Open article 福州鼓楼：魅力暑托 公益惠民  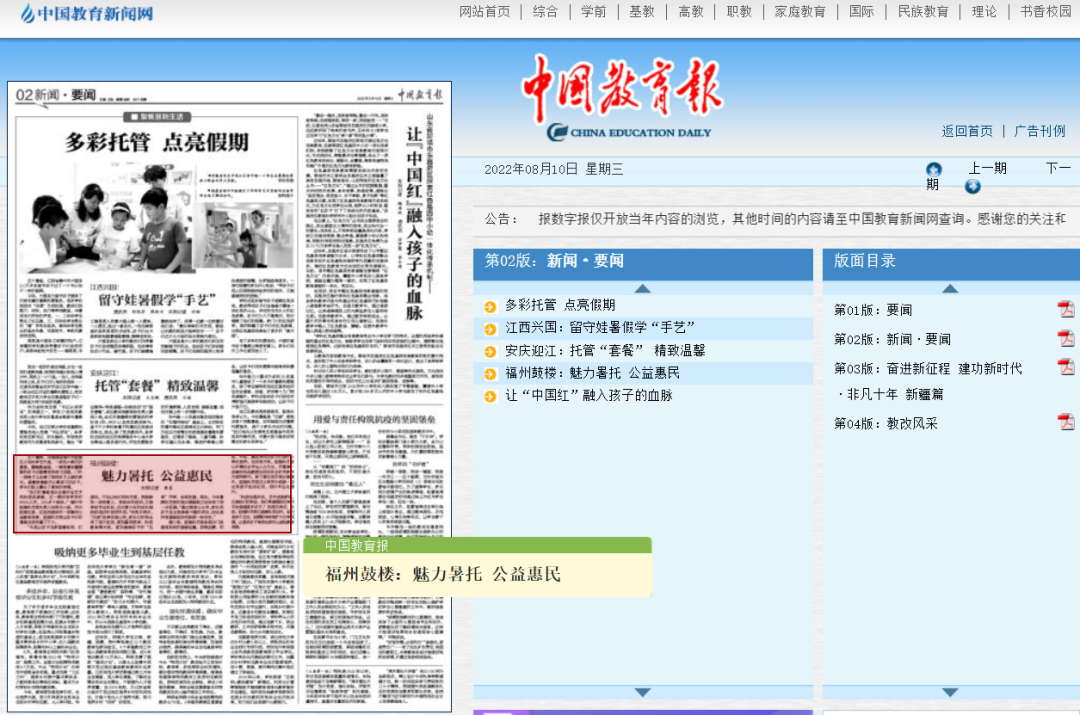[x=592, y=373]
